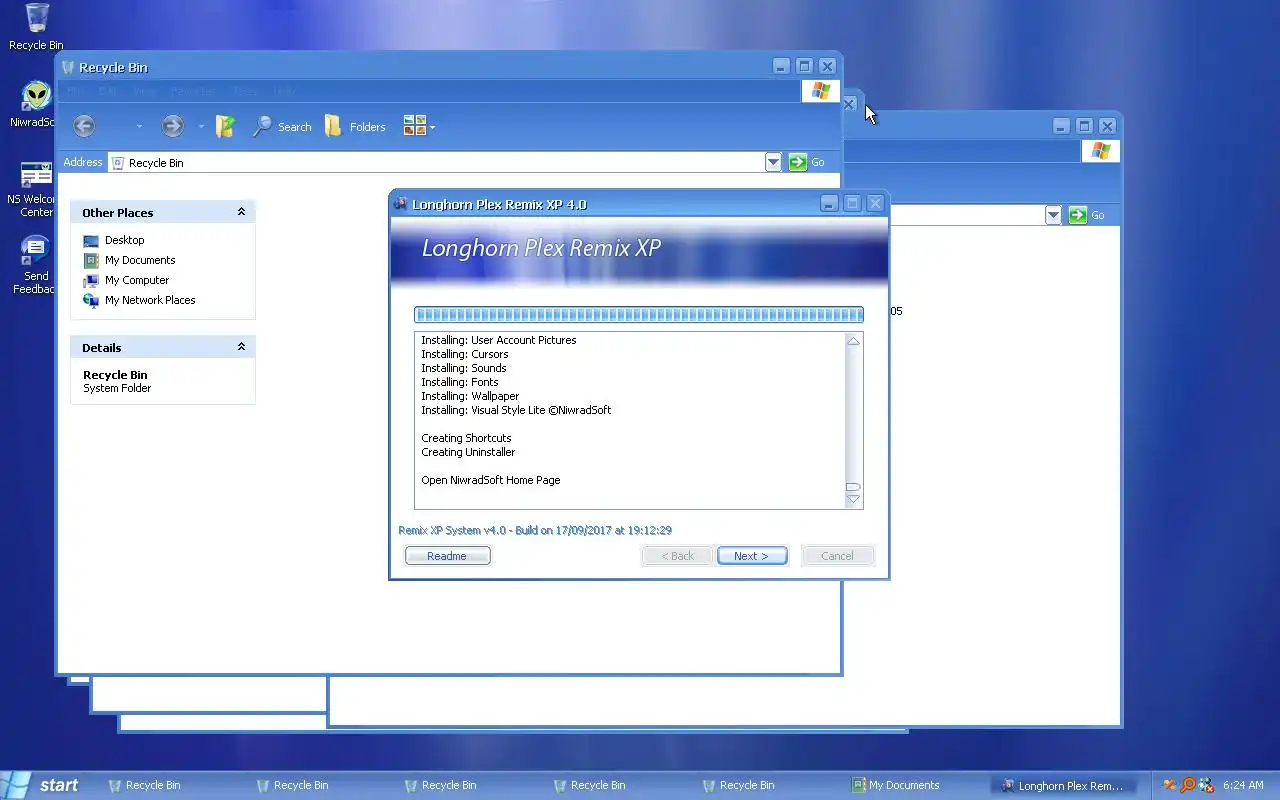The image size is (1280, 800).
Task: Click Cancel in the installer dialog
Action: tap(837, 556)
